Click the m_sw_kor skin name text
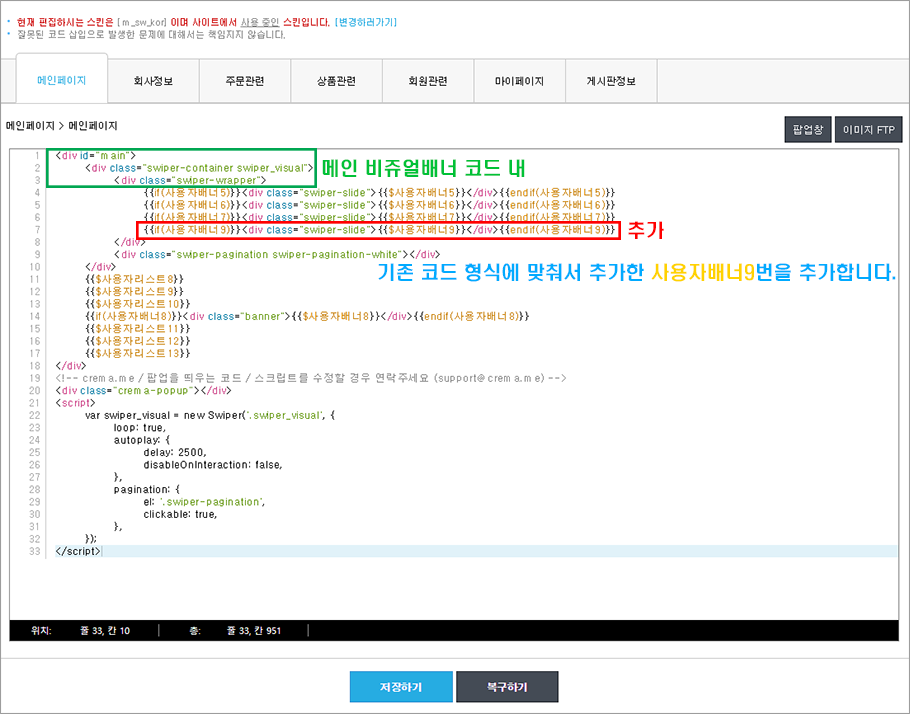 (142, 22)
